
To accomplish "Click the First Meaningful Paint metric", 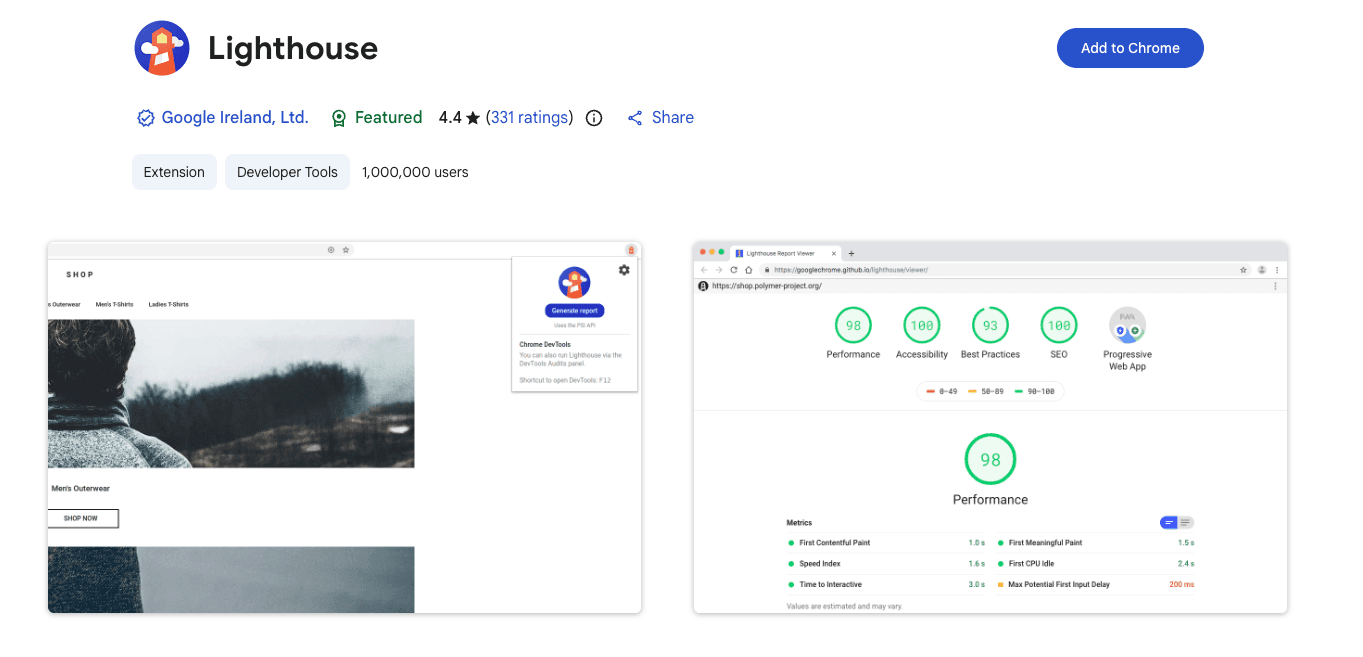I will click(x=1096, y=543).
